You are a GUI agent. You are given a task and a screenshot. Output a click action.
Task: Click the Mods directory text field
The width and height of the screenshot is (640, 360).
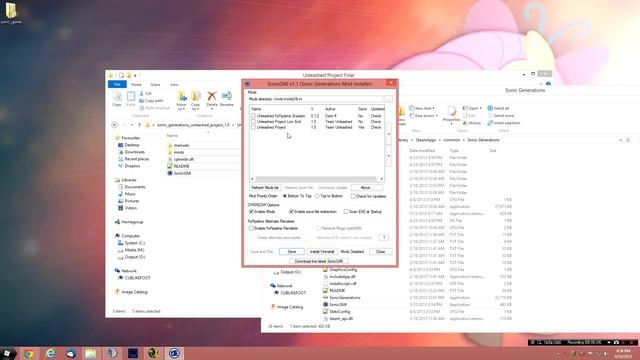pyautogui.click(x=328, y=99)
